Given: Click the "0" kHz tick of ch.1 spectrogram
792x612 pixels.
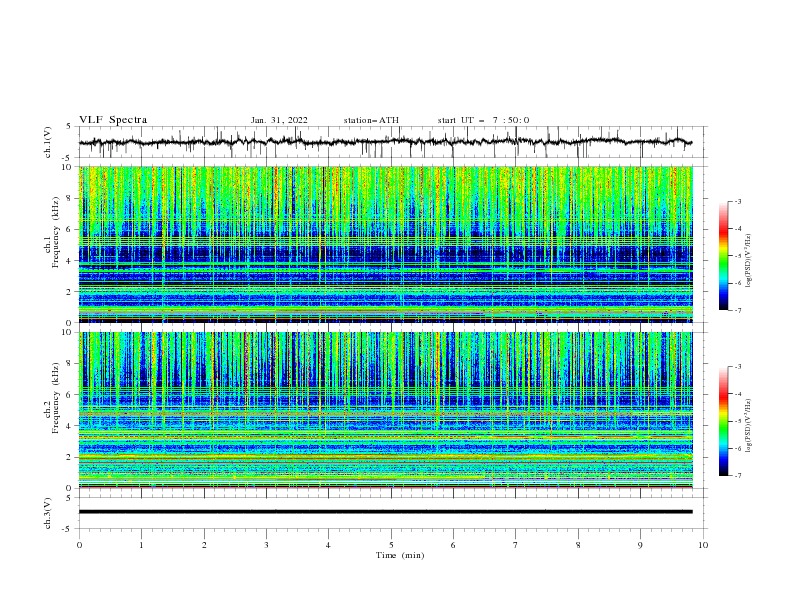Looking at the screenshot, I should [70, 323].
